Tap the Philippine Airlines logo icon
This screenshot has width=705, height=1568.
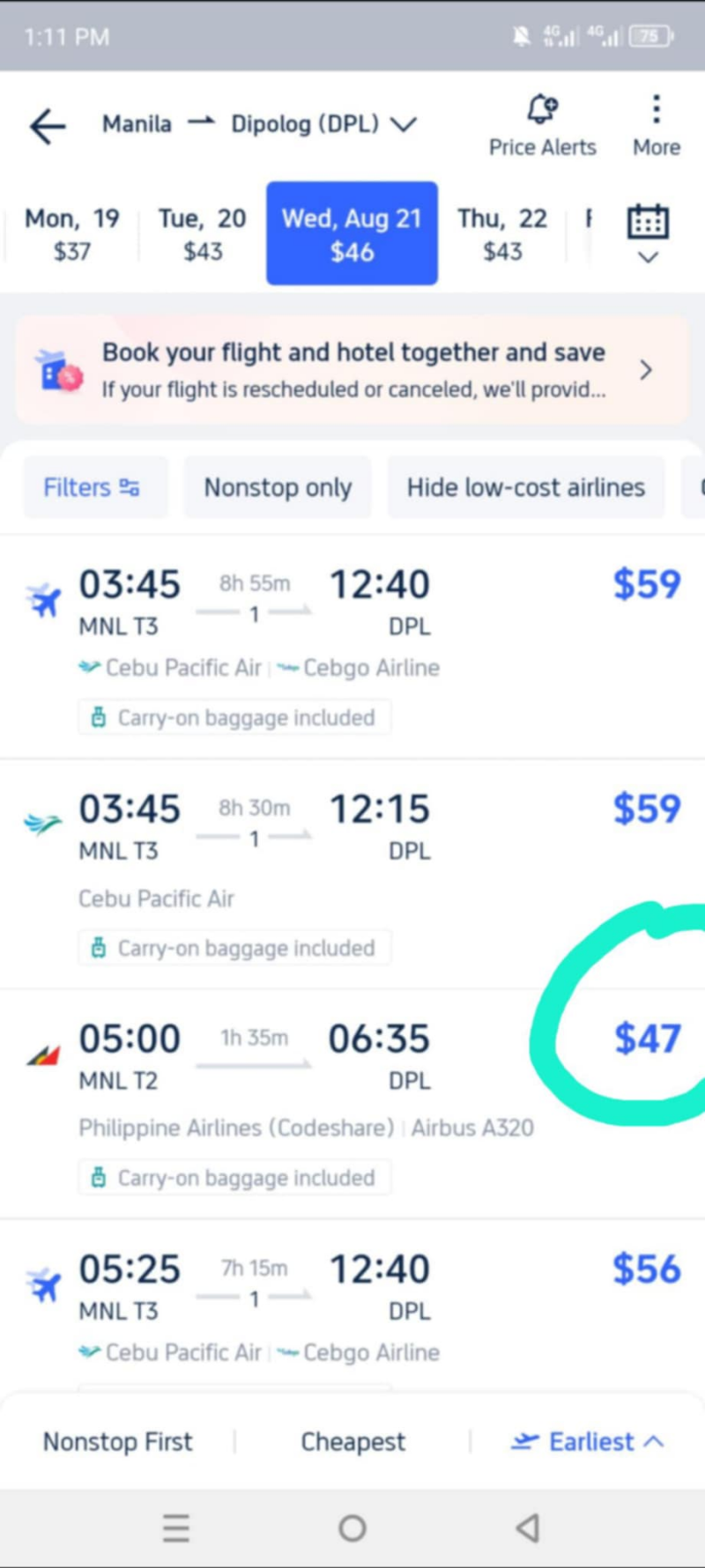43,1054
